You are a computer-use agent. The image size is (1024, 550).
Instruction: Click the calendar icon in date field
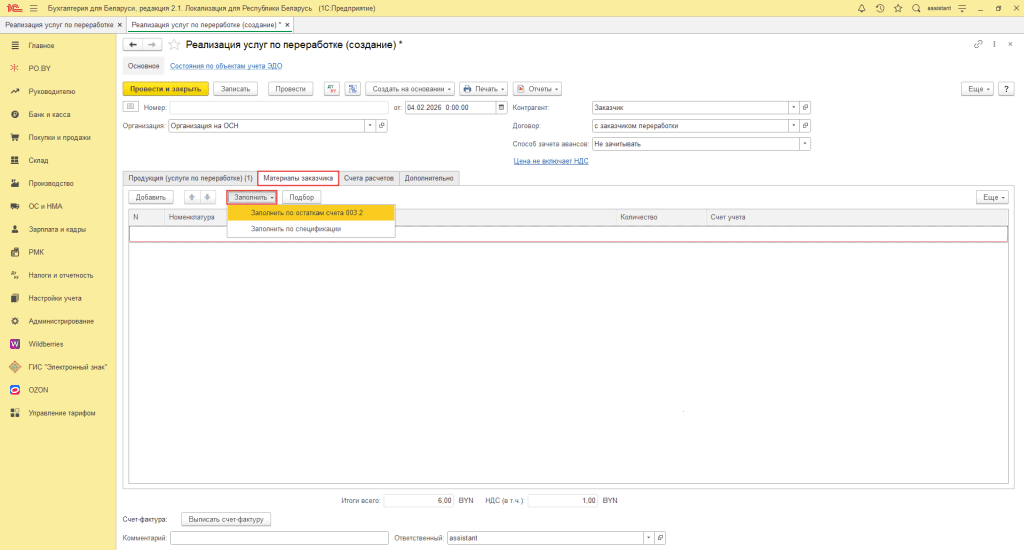[x=502, y=107]
